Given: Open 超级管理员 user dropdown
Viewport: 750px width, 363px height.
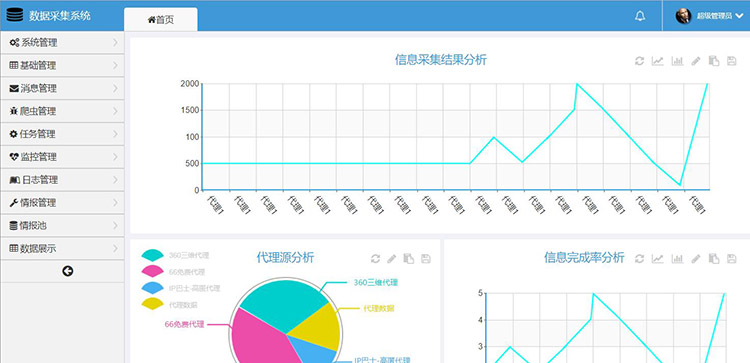Looking at the screenshot, I should [709, 16].
